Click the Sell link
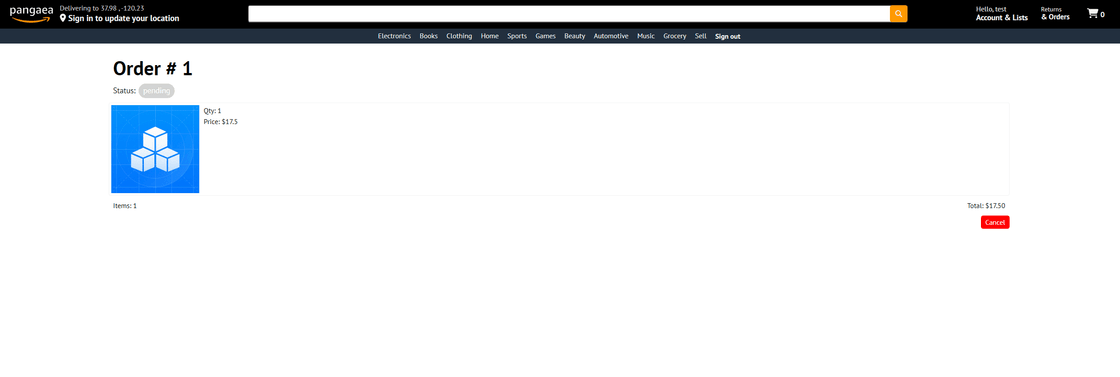 (x=701, y=36)
